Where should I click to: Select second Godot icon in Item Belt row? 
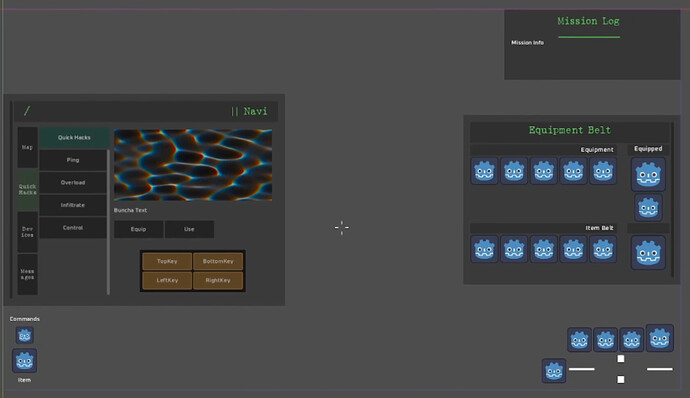(x=514, y=249)
